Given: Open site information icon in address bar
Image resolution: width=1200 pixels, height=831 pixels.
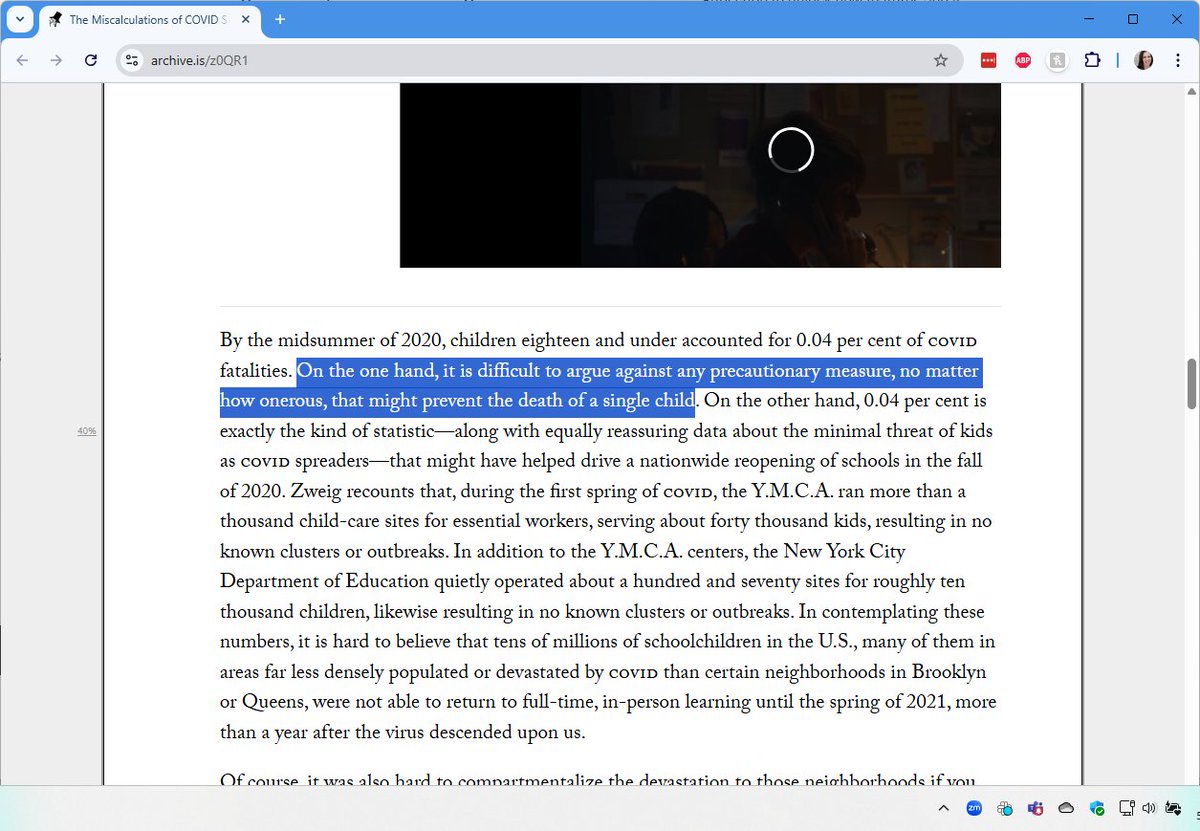Looking at the screenshot, I should point(132,60).
